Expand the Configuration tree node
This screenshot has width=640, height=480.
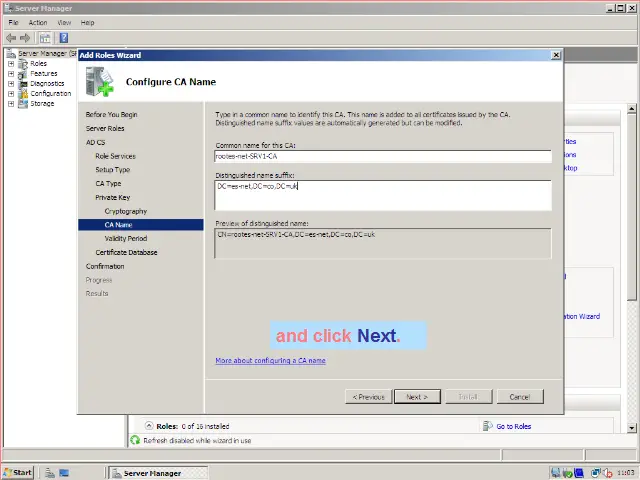pos(11,93)
